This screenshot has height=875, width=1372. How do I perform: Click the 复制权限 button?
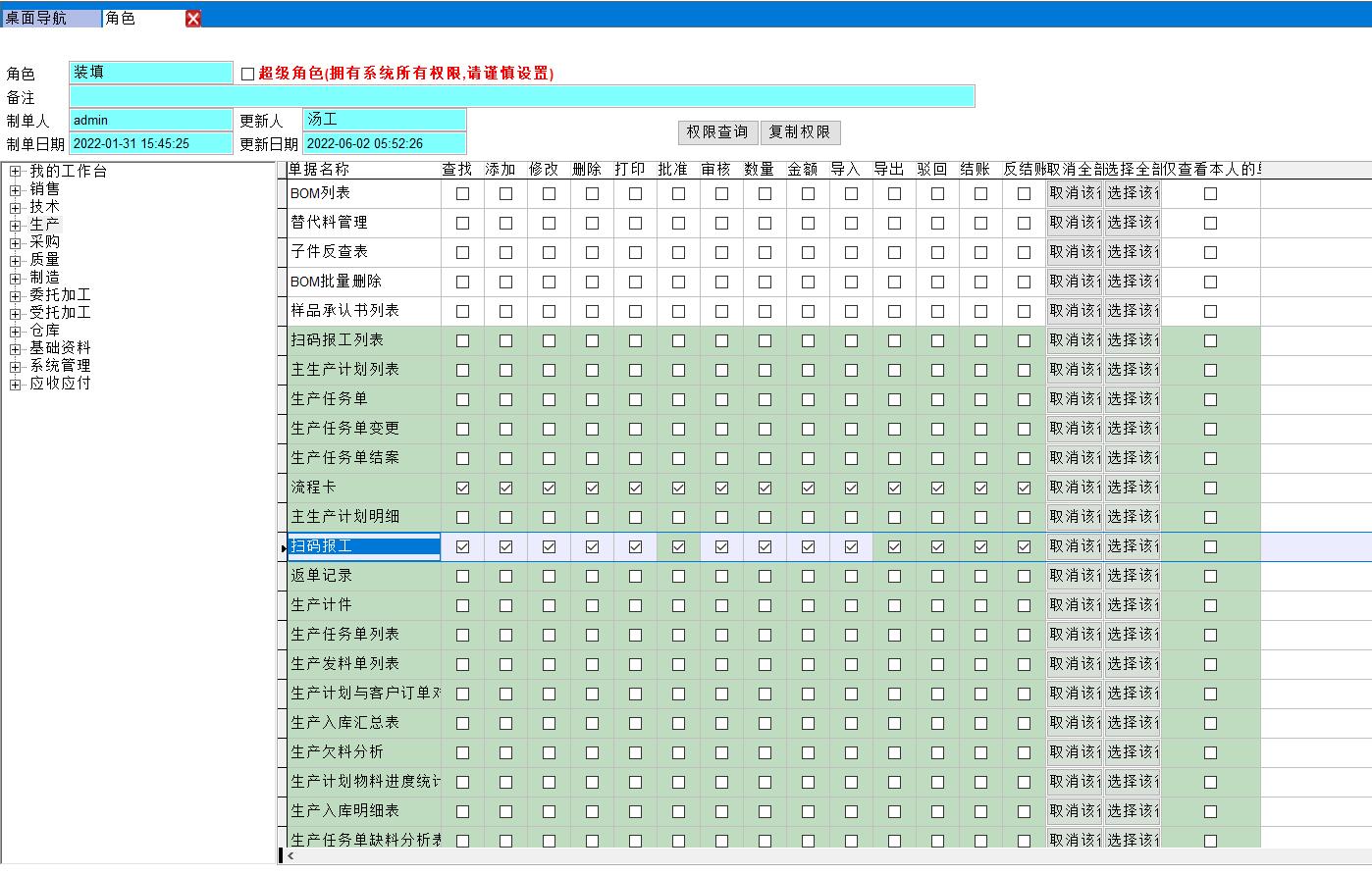point(800,132)
